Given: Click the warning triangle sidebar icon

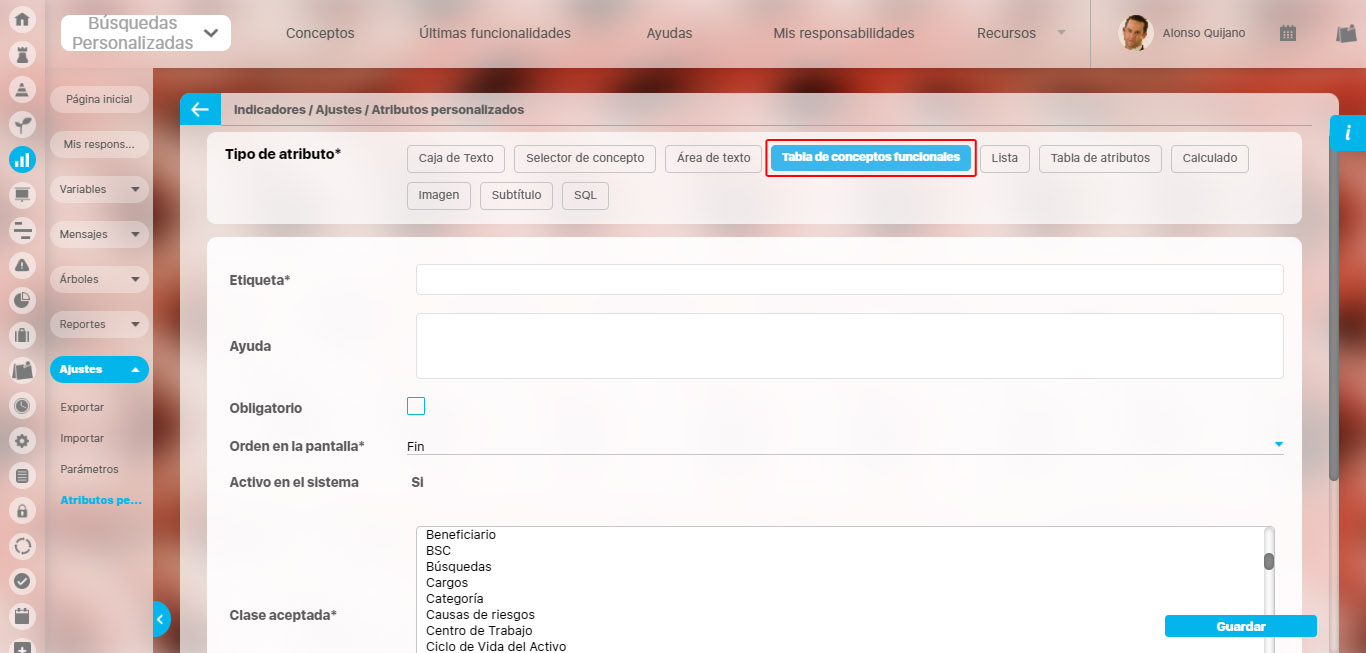Looking at the screenshot, I should point(22,265).
